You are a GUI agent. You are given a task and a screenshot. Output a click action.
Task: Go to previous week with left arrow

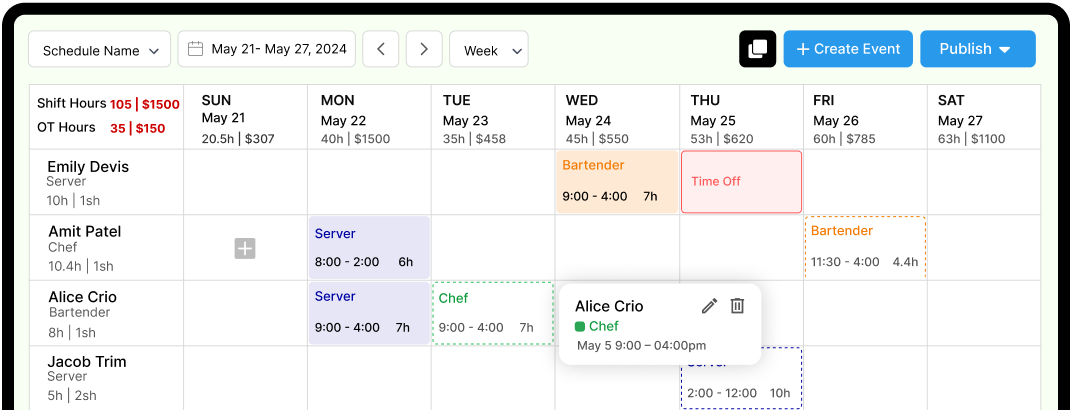pos(381,49)
